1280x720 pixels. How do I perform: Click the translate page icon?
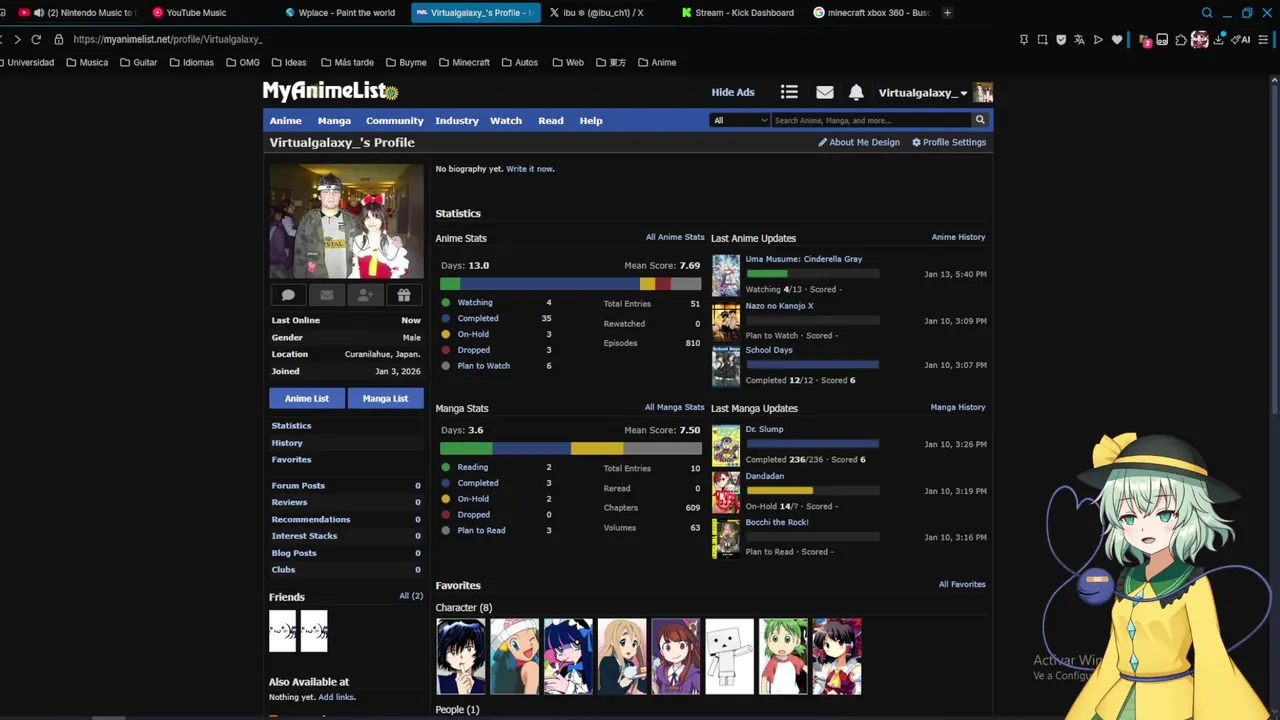[1079, 39]
